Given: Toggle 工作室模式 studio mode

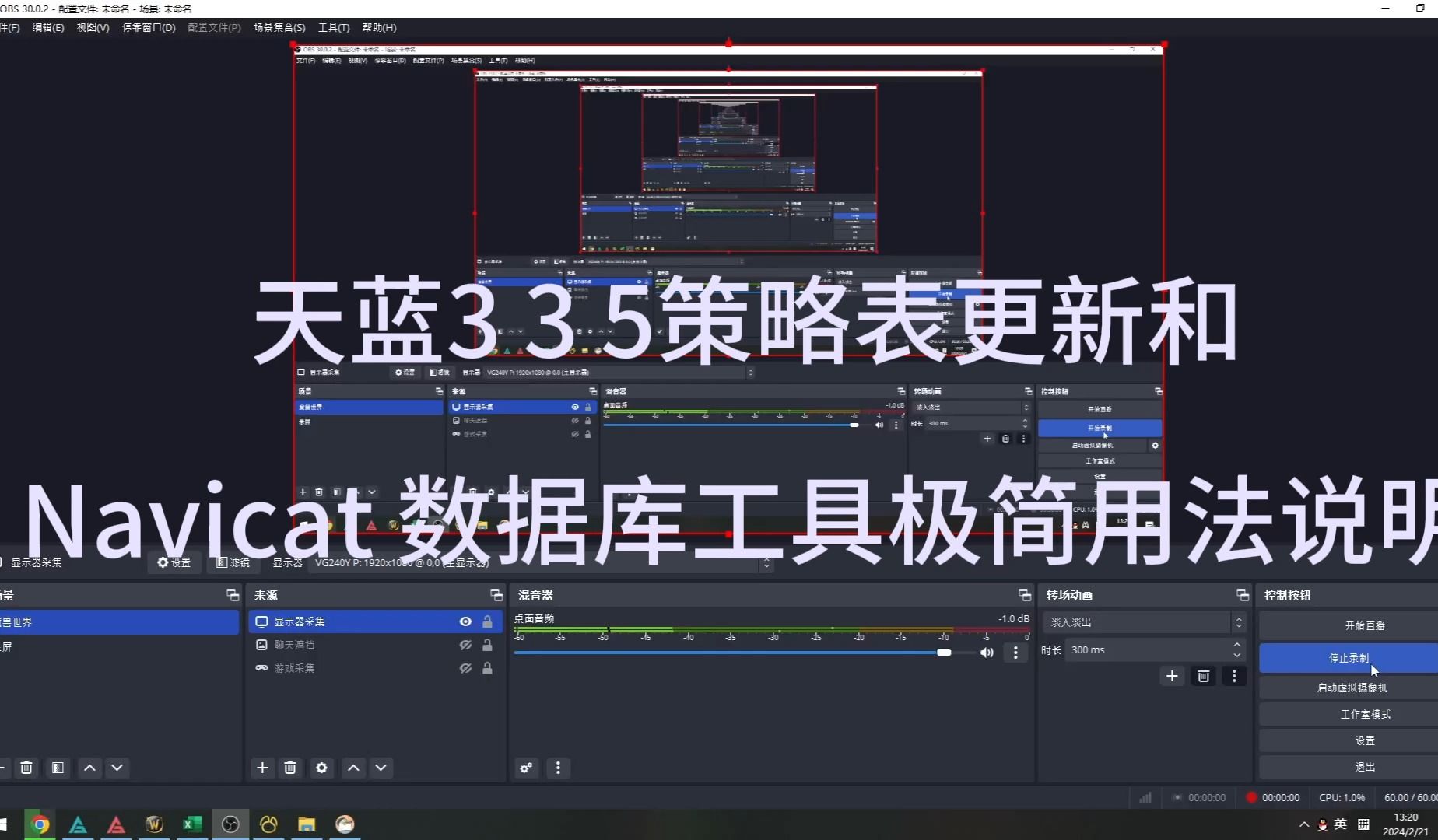Looking at the screenshot, I should [1365, 714].
